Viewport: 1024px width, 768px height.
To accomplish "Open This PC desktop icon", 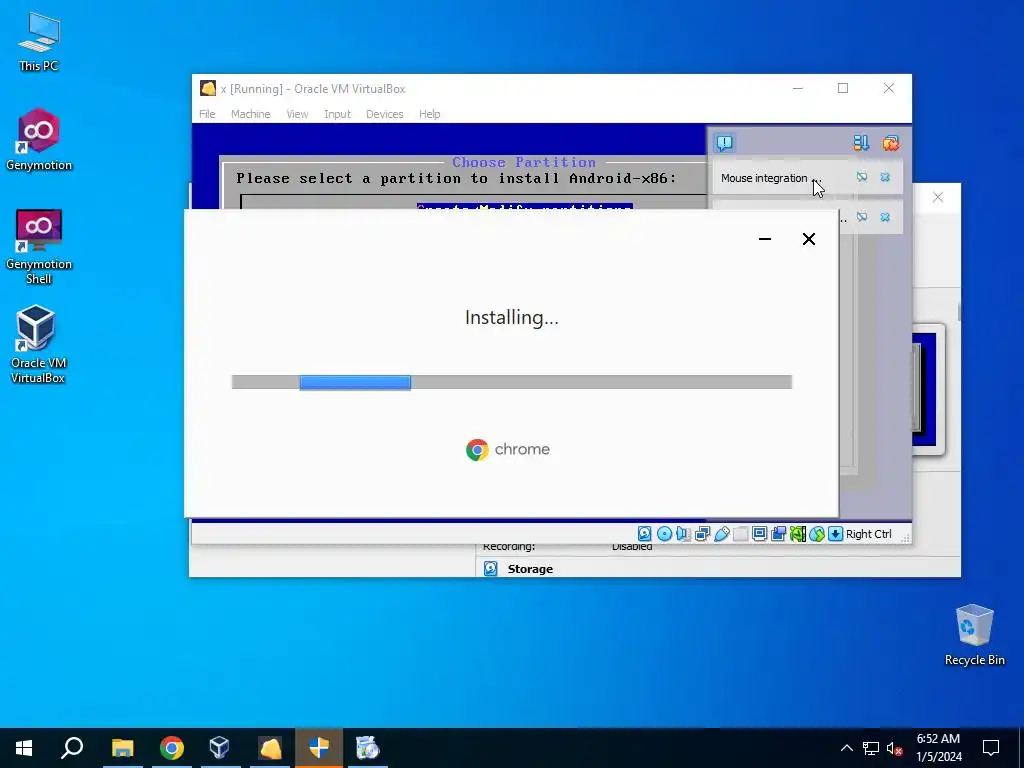I will (39, 42).
